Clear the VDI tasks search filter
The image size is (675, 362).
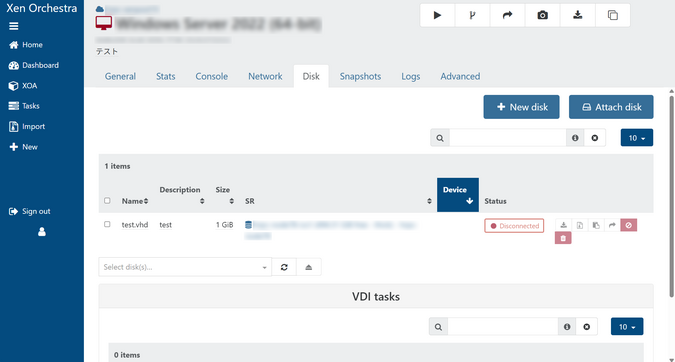[x=586, y=327]
